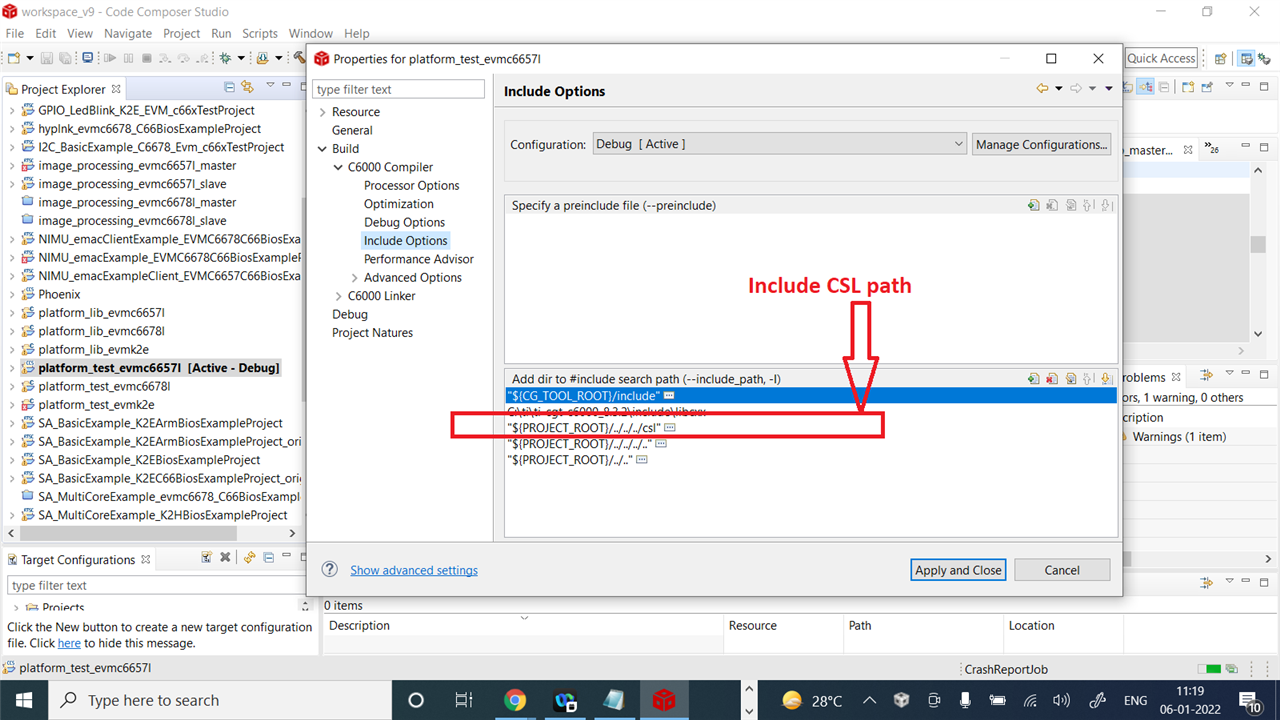Open the terminal monitor icon in the main toolbar
The width and height of the screenshot is (1280, 720).
pos(88,58)
